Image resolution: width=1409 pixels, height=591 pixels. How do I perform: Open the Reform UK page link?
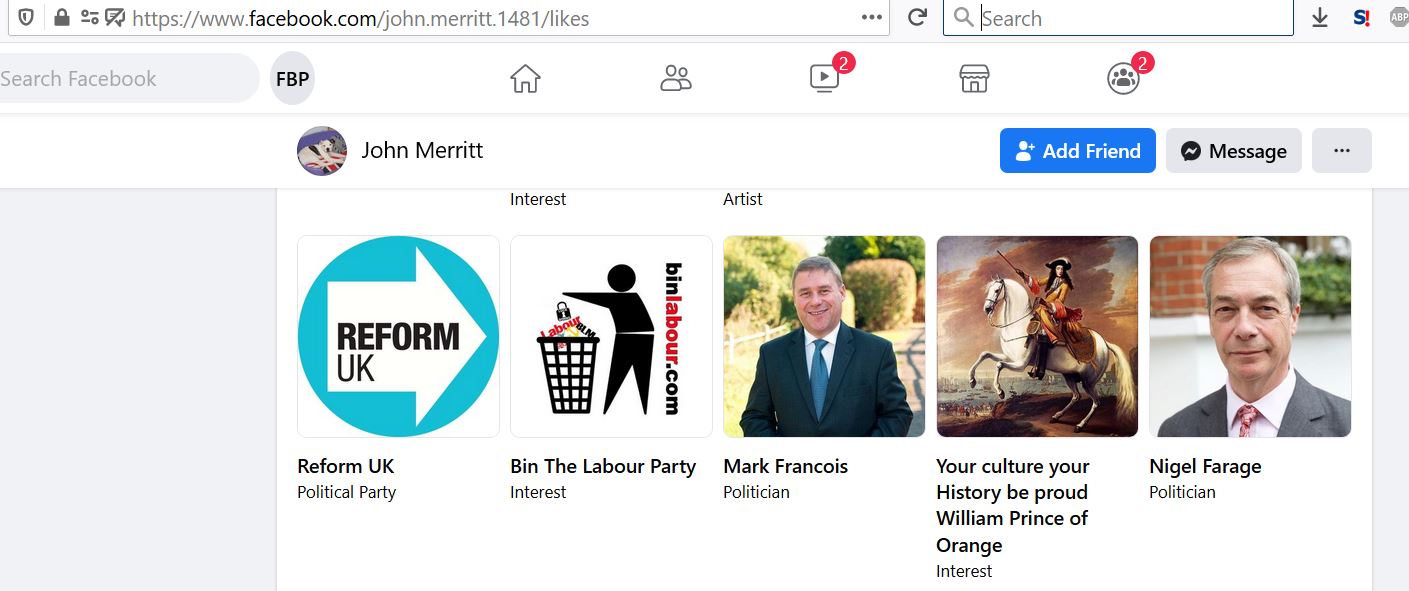coord(346,466)
